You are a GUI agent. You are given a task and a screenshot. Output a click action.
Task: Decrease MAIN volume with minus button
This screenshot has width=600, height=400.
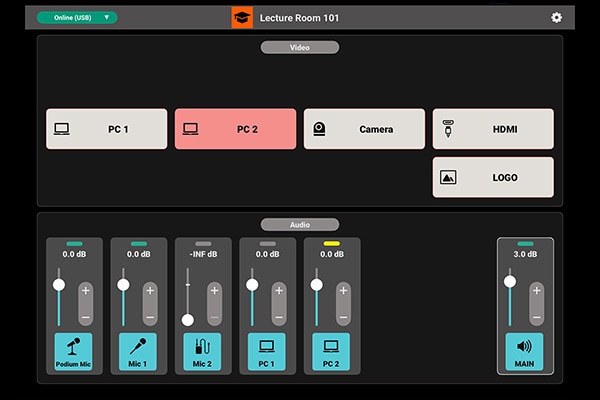(536, 316)
